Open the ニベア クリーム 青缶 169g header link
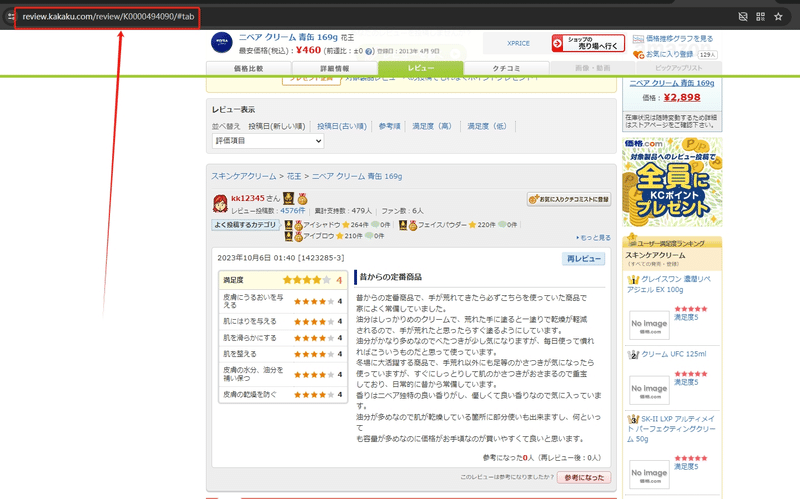This screenshot has width=800, height=499. [288, 37]
